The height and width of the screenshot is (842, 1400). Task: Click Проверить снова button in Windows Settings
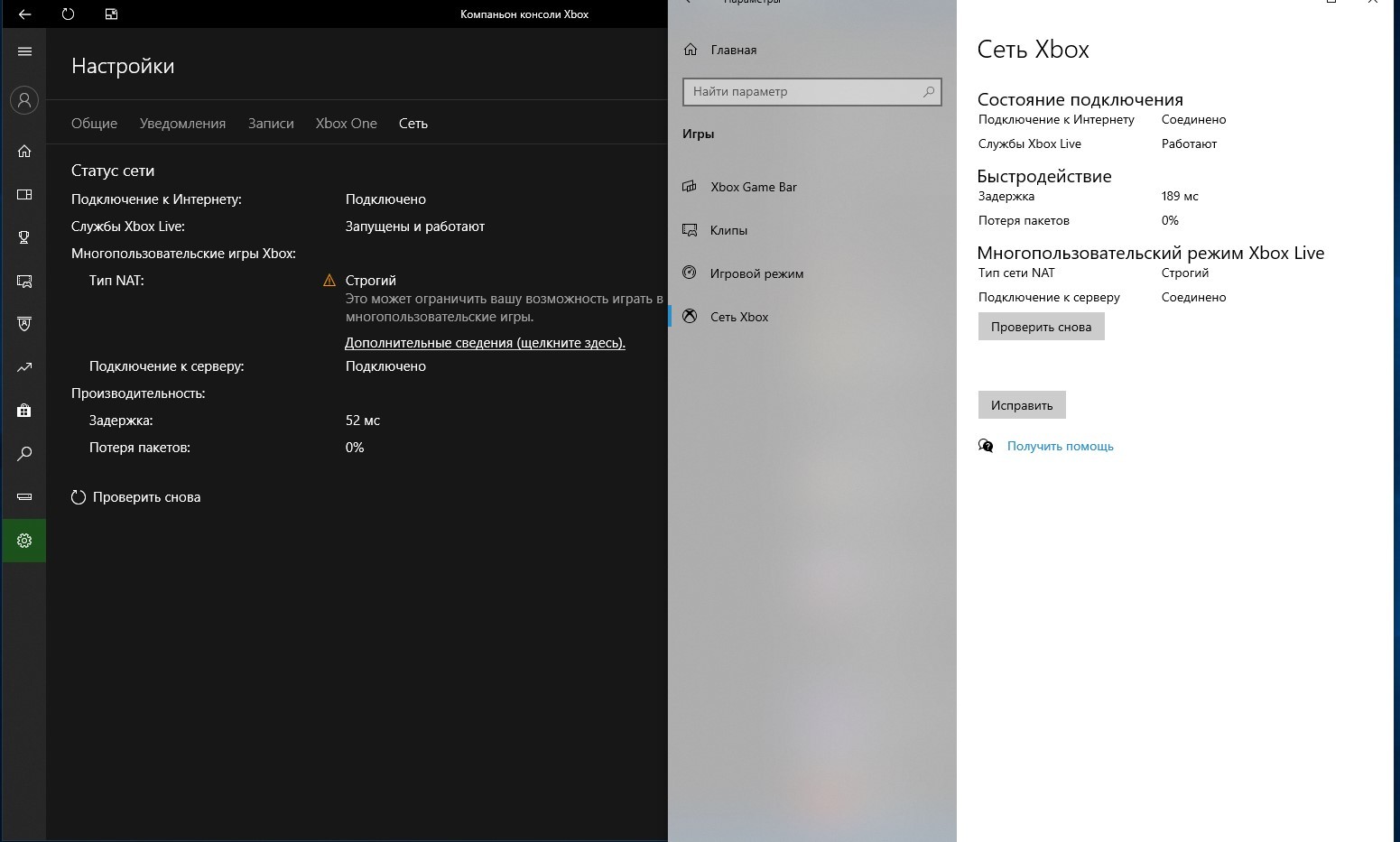coord(1041,327)
